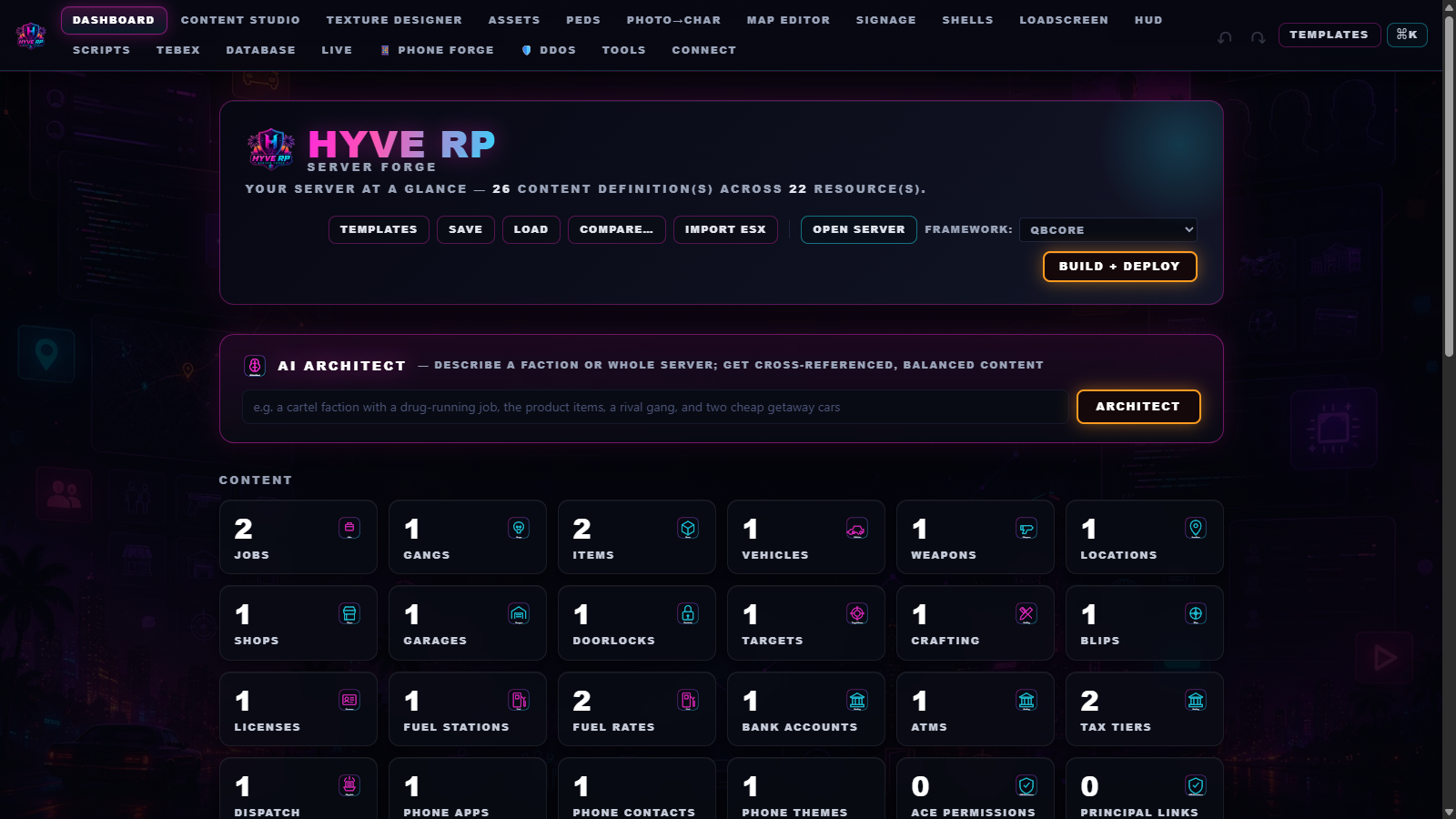Click the Licenses ID card icon
This screenshot has width=1456, height=819.
[349, 700]
